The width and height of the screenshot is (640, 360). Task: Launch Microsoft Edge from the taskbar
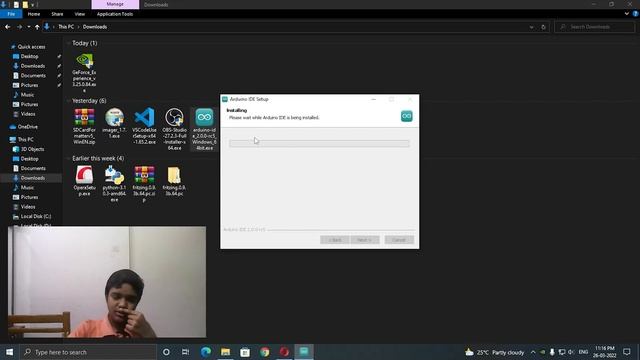coord(206,352)
